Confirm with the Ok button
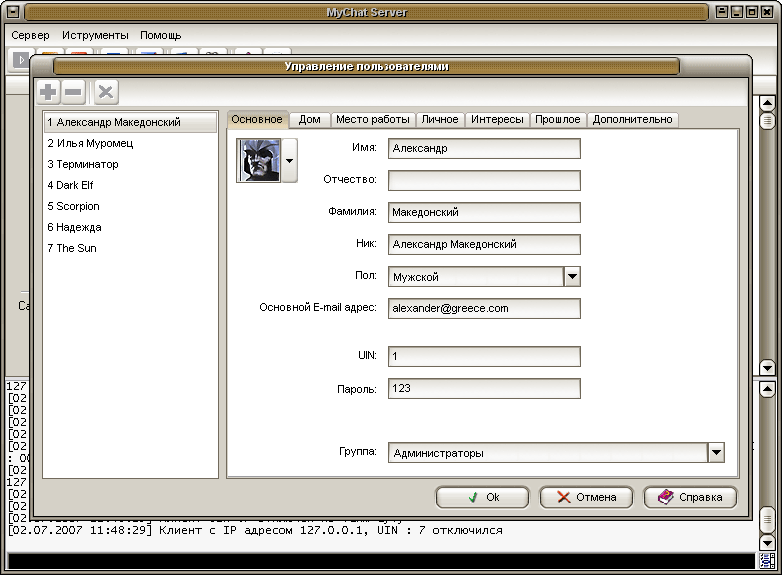Image resolution: width=782 pixels, height=575 pixels. [482, 497]
